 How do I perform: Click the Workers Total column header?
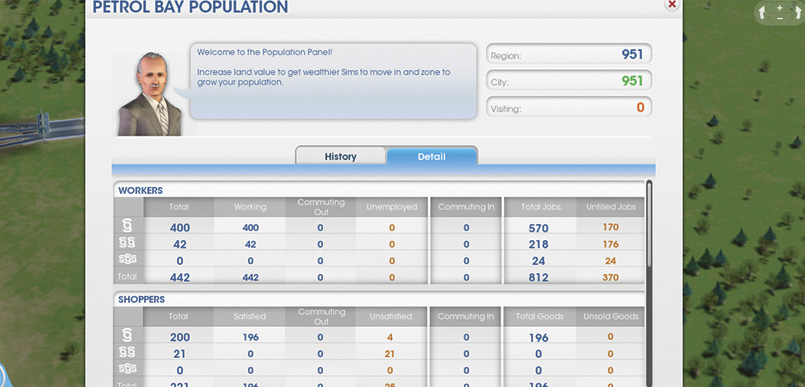coord(179,207)
